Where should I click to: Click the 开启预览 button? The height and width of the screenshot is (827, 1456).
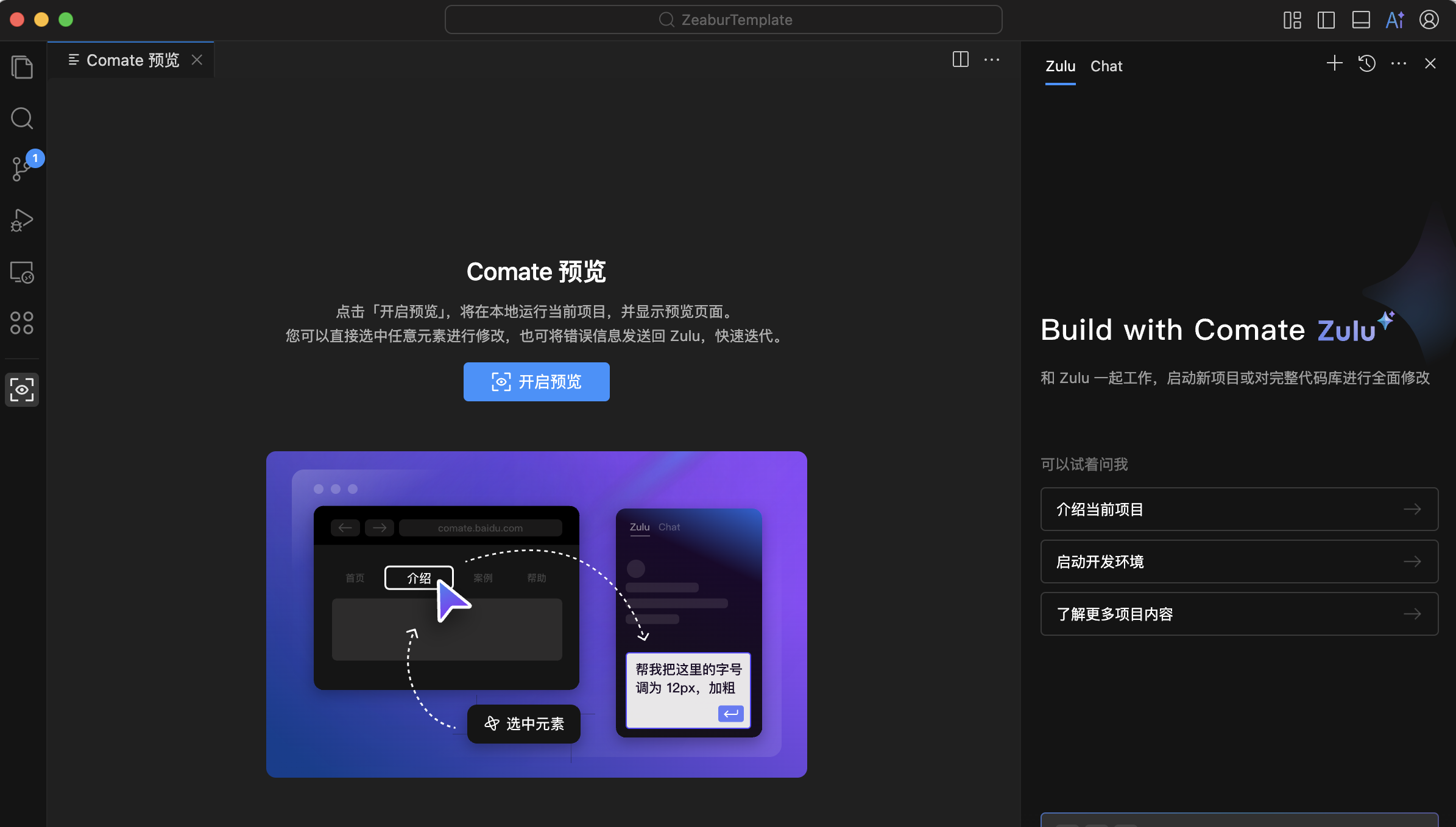pyautogui.click(x=536, y=382)
